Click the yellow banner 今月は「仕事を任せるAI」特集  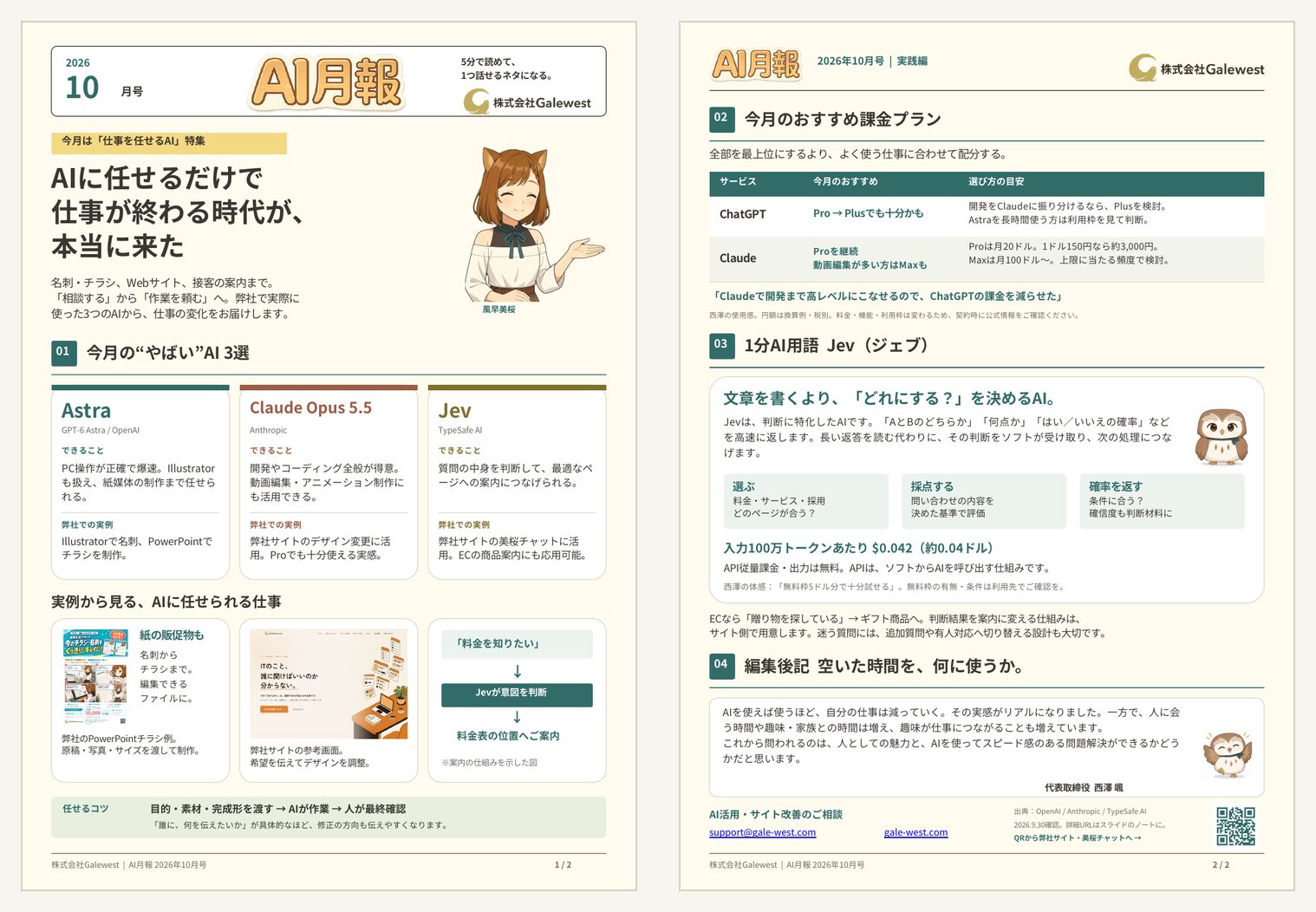[x=169, y=143]
